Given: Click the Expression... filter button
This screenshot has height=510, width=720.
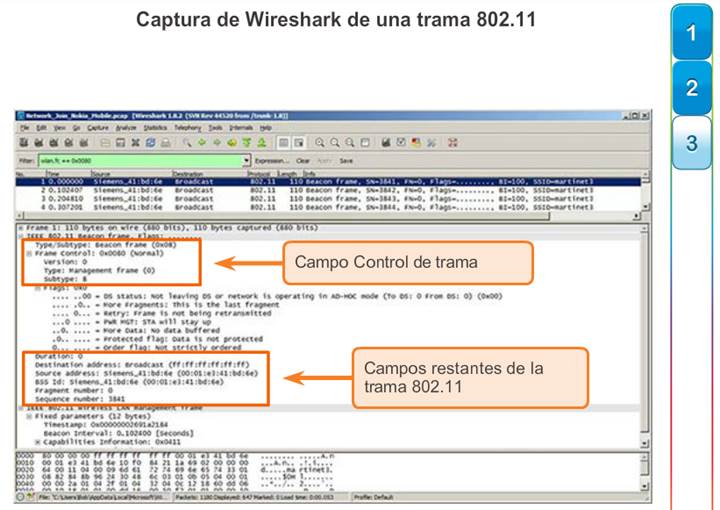Looking at the screenshot, I should [x=272, y=161].
